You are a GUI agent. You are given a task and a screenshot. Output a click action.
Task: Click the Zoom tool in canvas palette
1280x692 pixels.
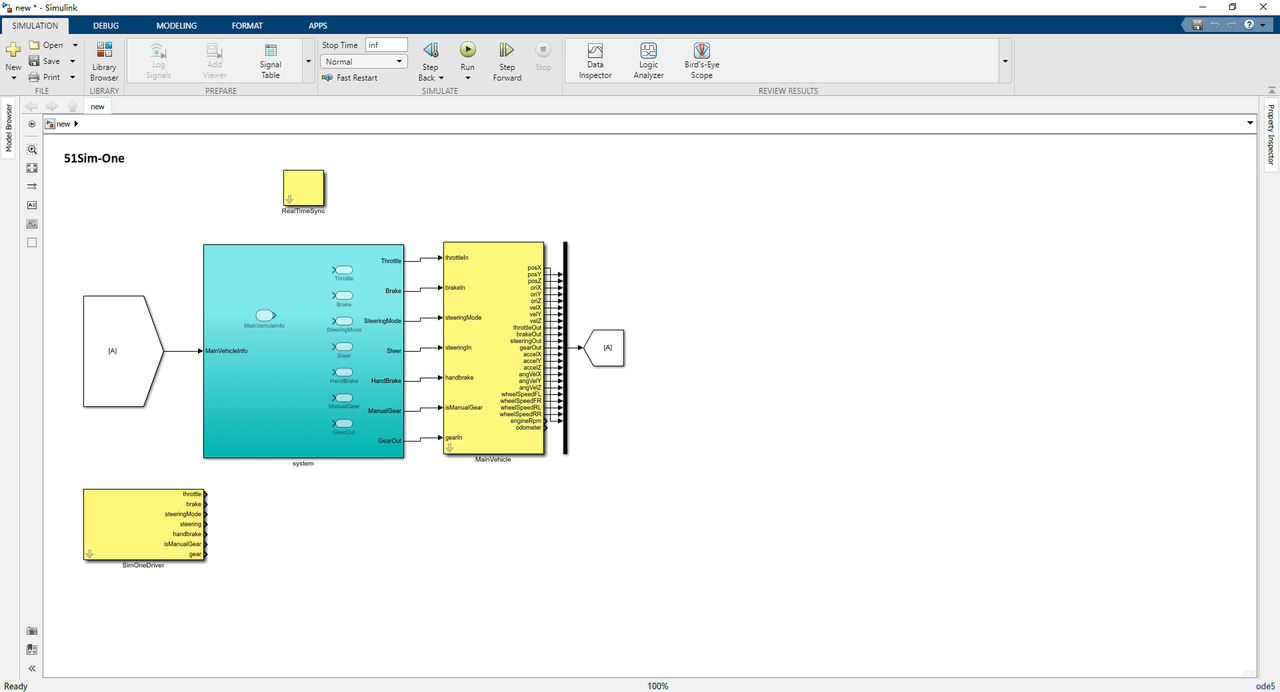pyautogui.click(x=32, y=149)
